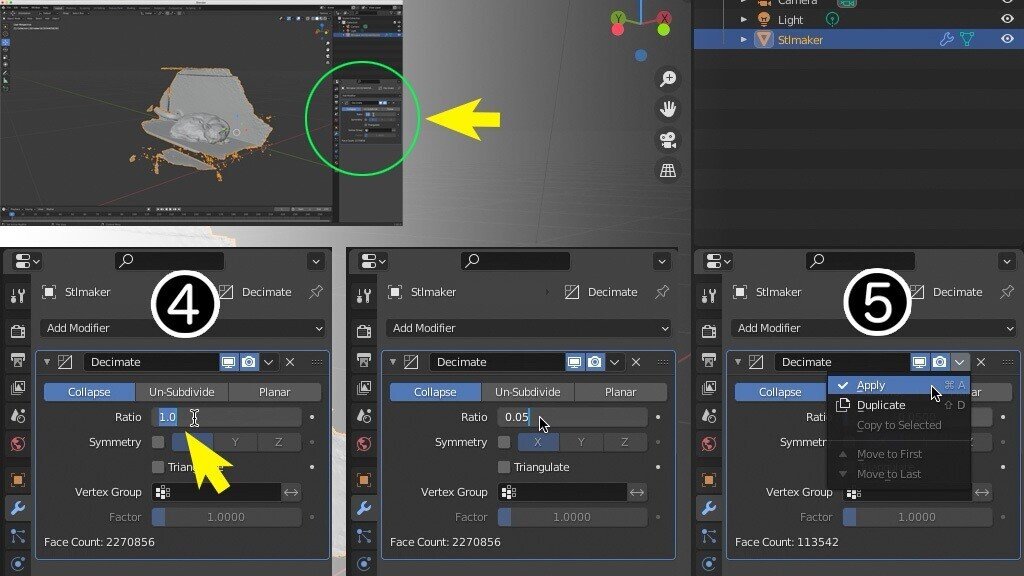
Task: Click the Factor slider in the Ratio 0.05 panel
Action: coord(573,517)
